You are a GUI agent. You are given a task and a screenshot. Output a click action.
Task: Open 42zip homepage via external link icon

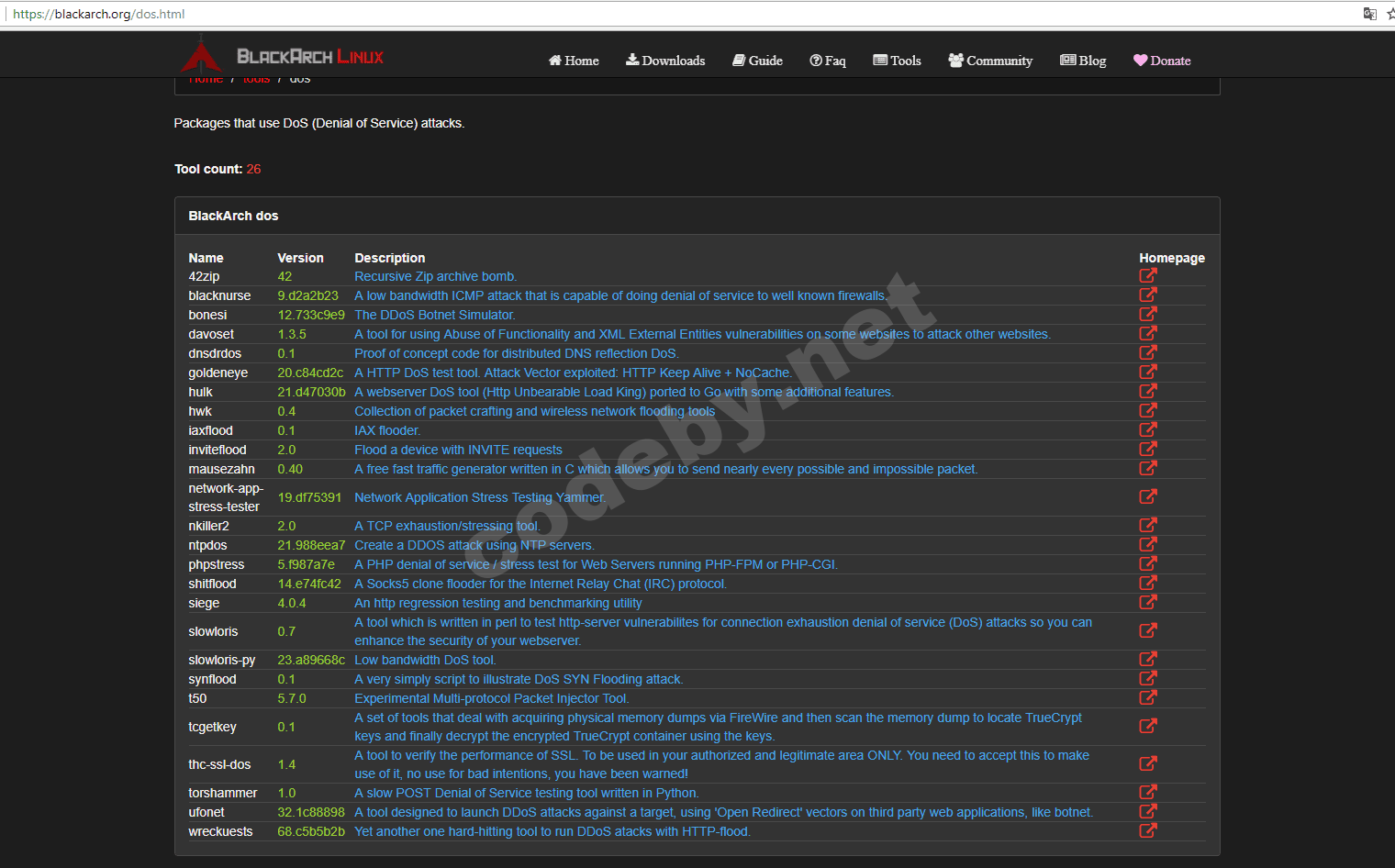(x=1148, y=274)
